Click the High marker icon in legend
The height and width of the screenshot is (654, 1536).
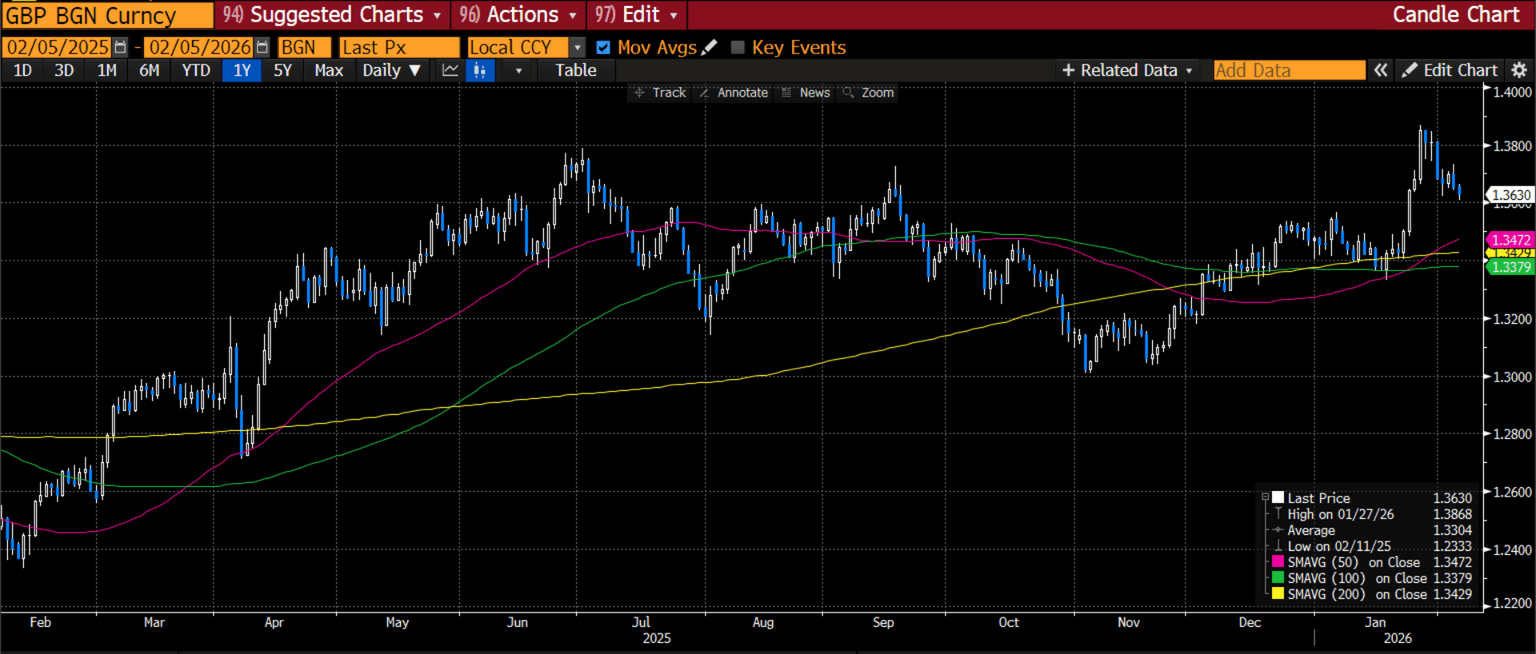point(1278,514)
